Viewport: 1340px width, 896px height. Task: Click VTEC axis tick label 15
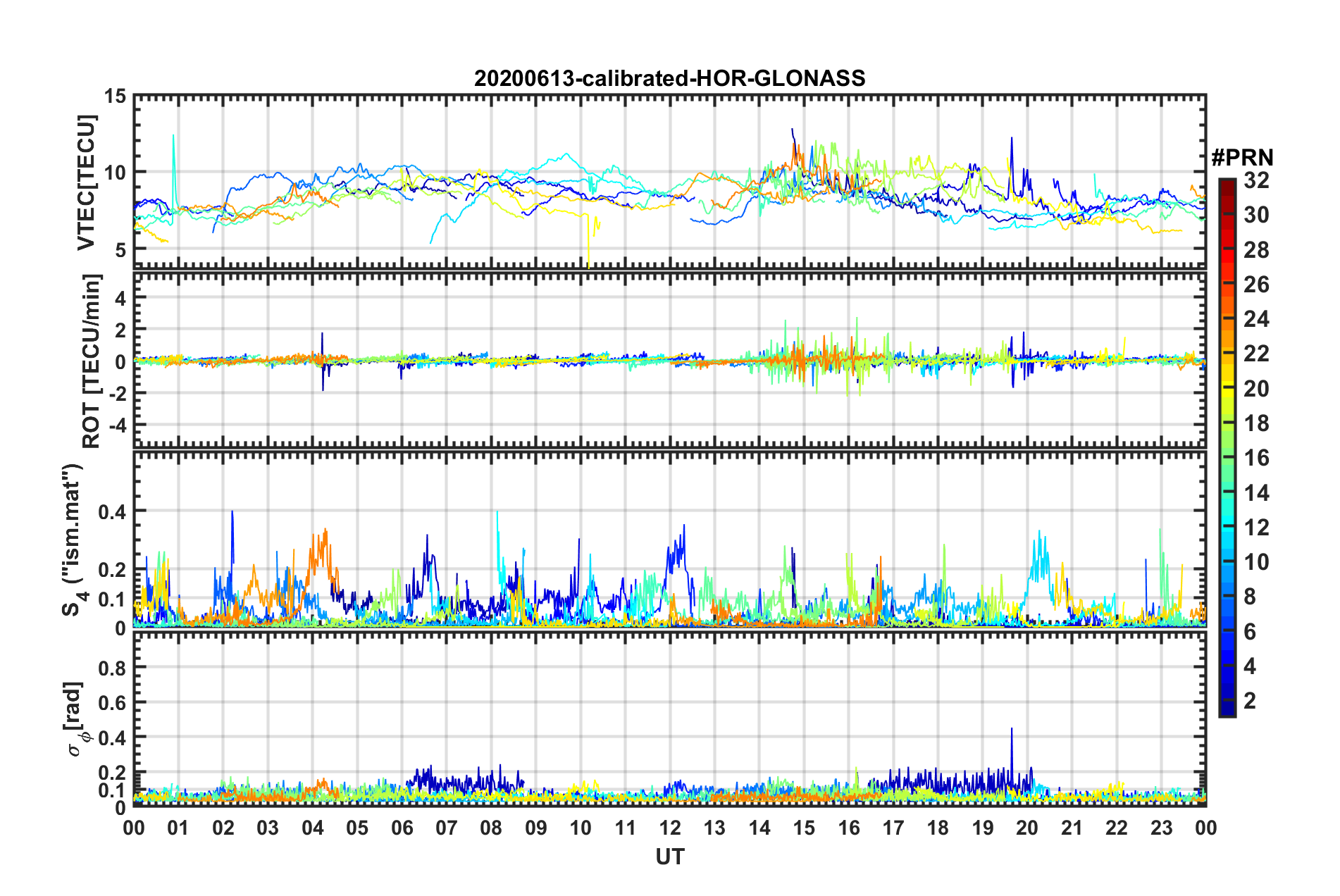(x=115, y=96)
